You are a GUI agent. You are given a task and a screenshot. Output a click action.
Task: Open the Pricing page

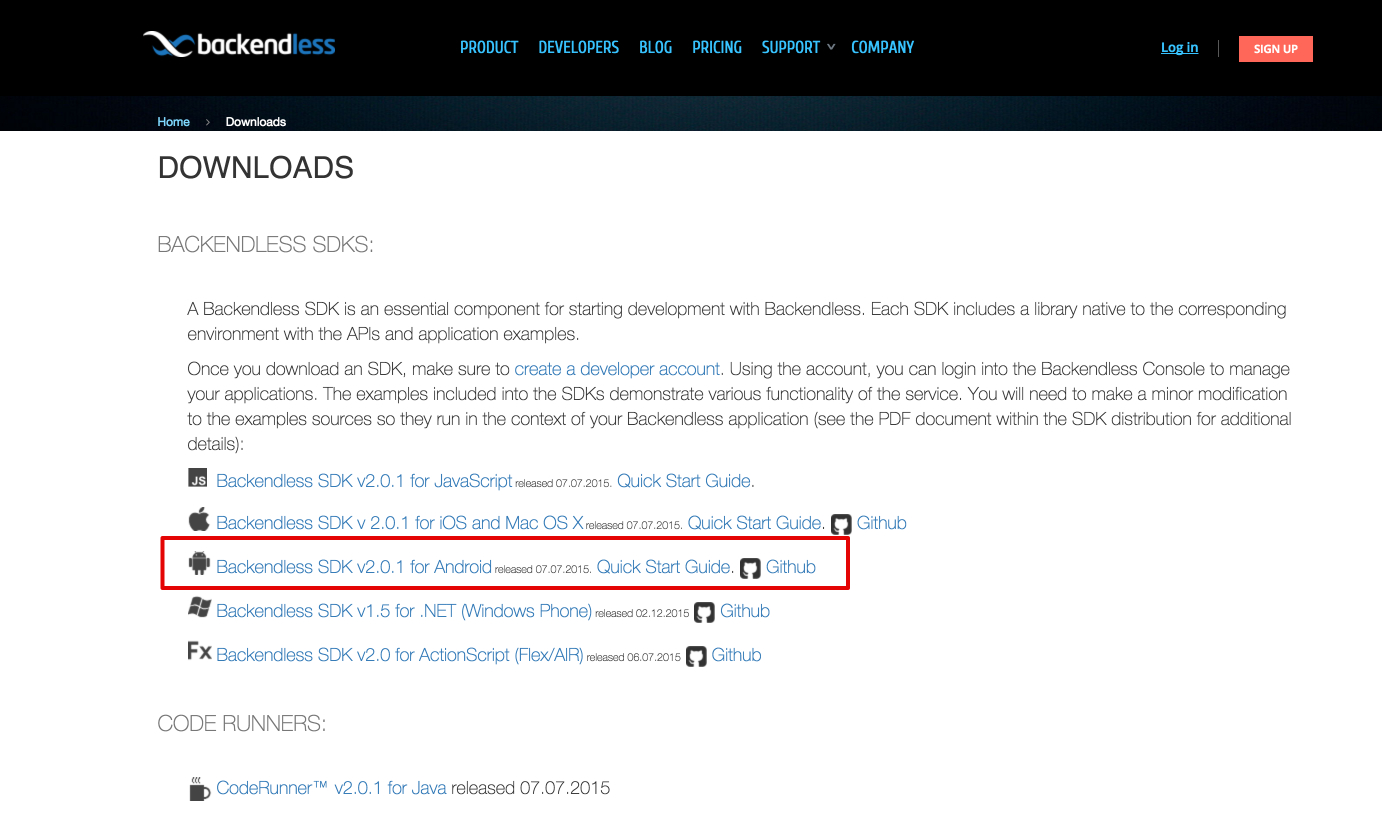[x=717, y=47]
